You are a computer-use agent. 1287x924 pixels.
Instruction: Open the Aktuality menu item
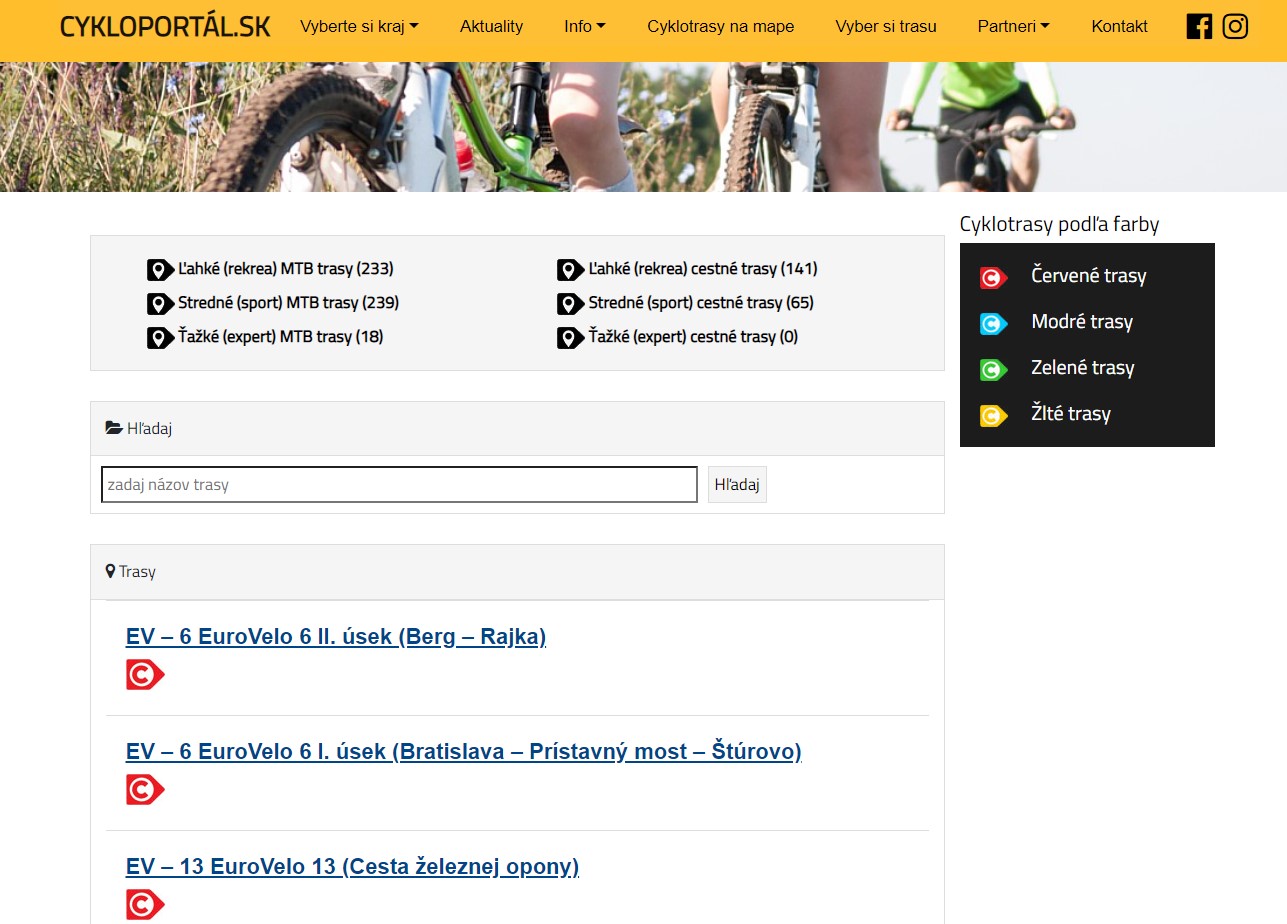pos(491,26)
